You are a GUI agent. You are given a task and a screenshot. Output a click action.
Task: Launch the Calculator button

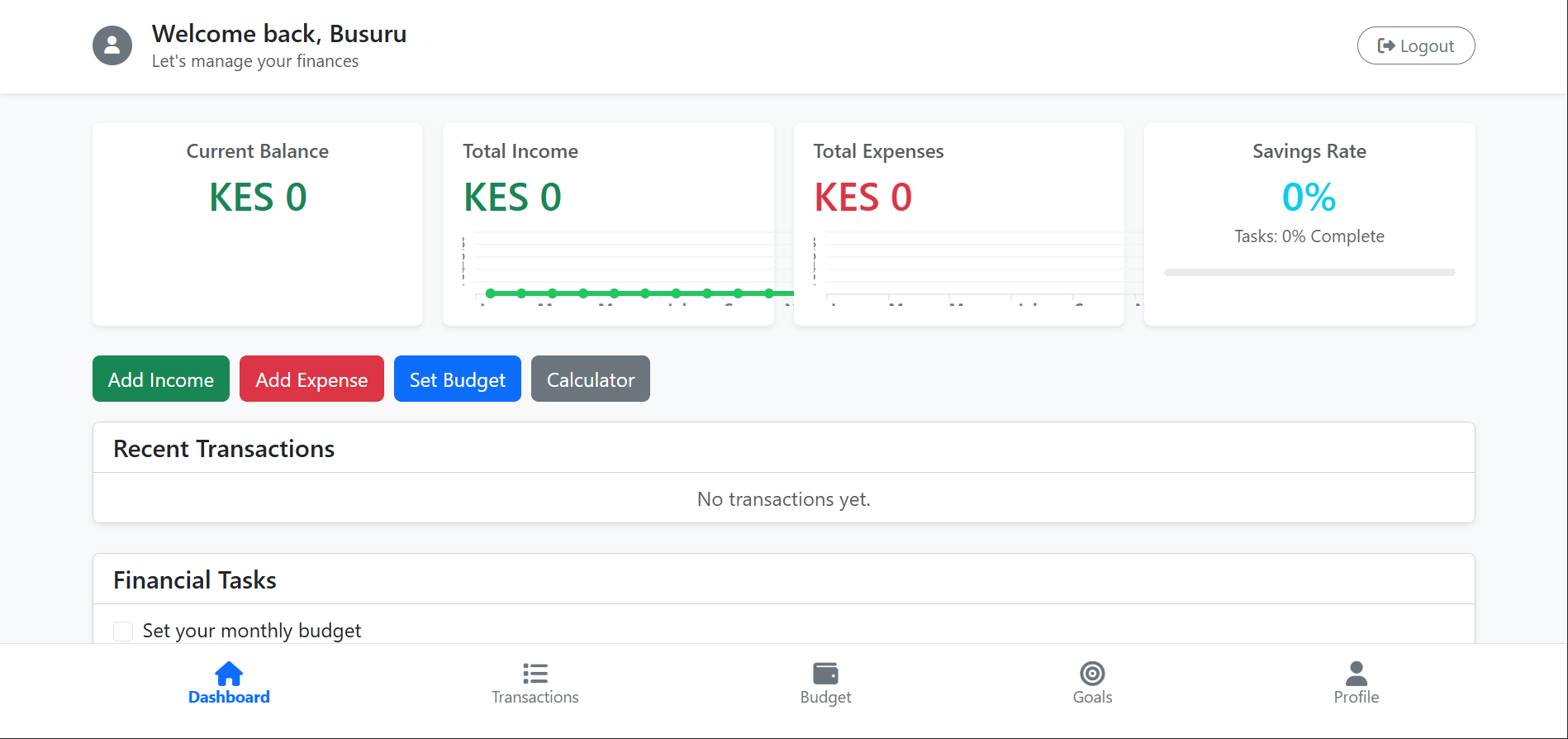pos(590,379)
